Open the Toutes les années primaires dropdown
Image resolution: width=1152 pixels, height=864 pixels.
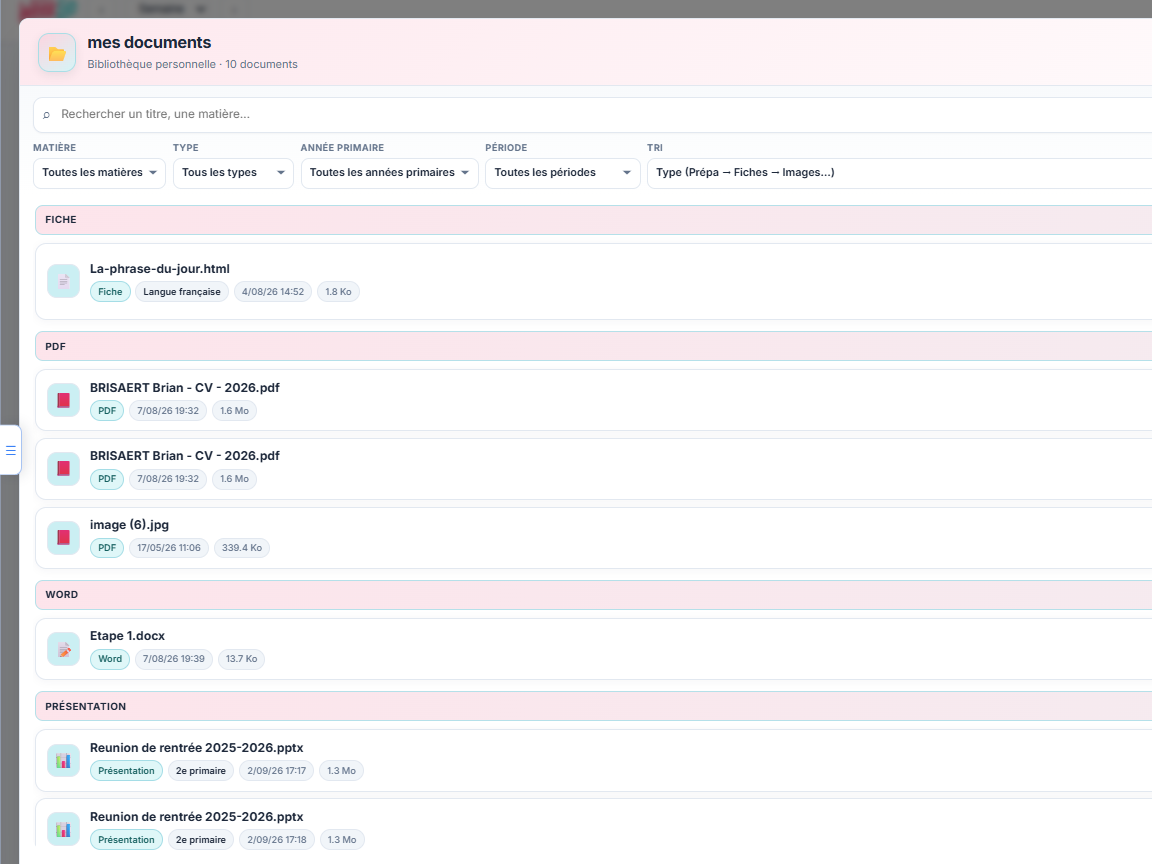coord(389,173)
